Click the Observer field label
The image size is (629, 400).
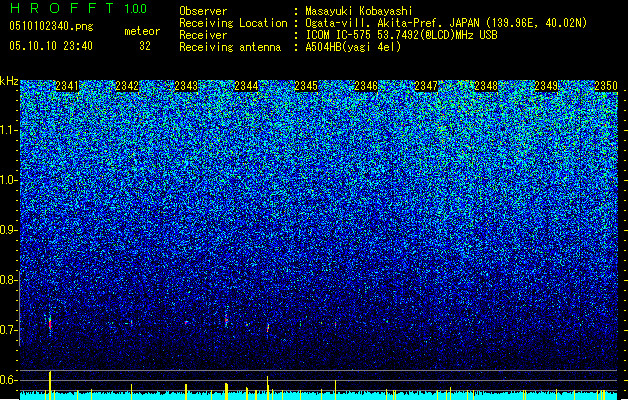pyautogui.click(x=203, y=11)
